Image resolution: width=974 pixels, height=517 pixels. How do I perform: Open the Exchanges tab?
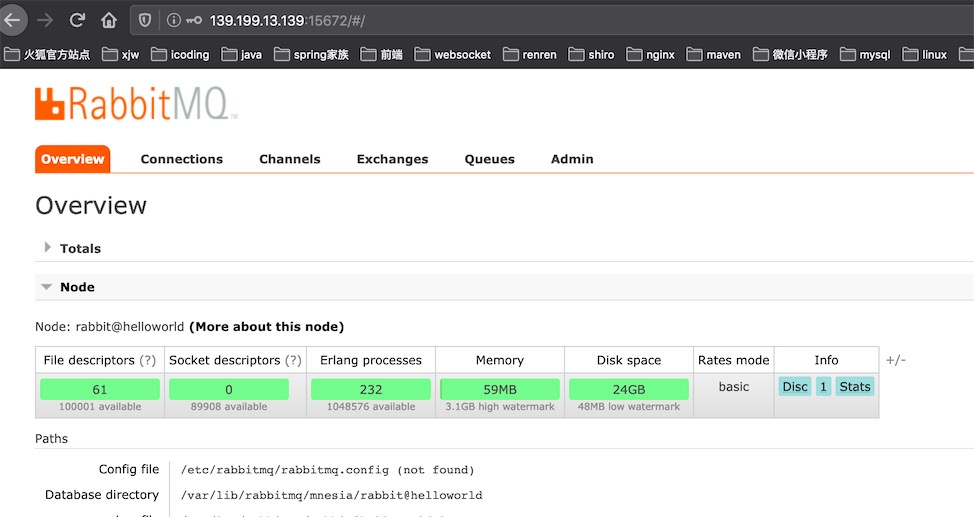393,159
